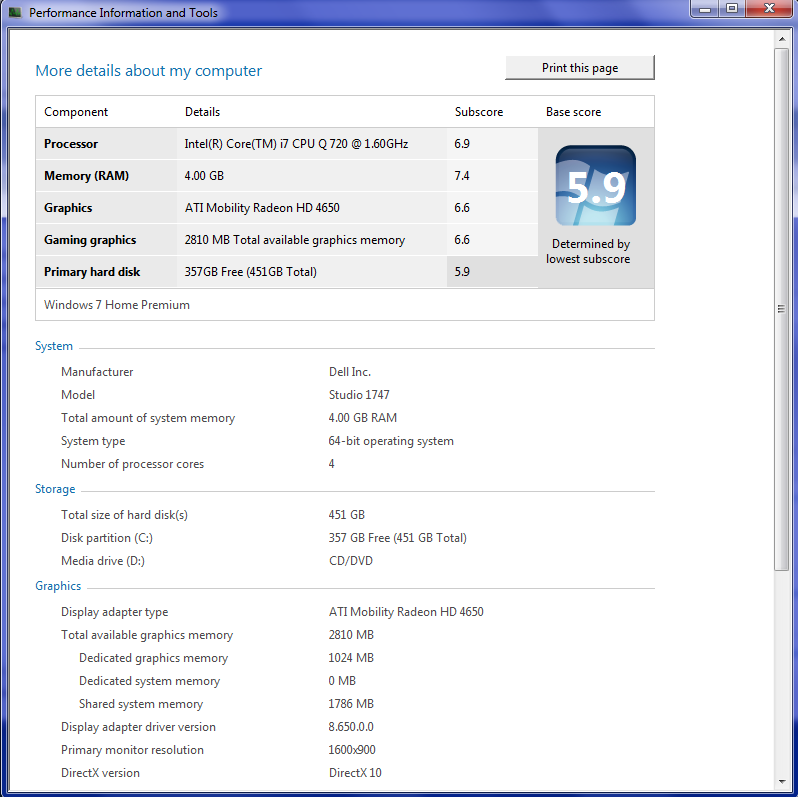This screenshot has width=798, height=797.
Task: Click the '1786 MB' shared memory value
Action: point(351,704)
